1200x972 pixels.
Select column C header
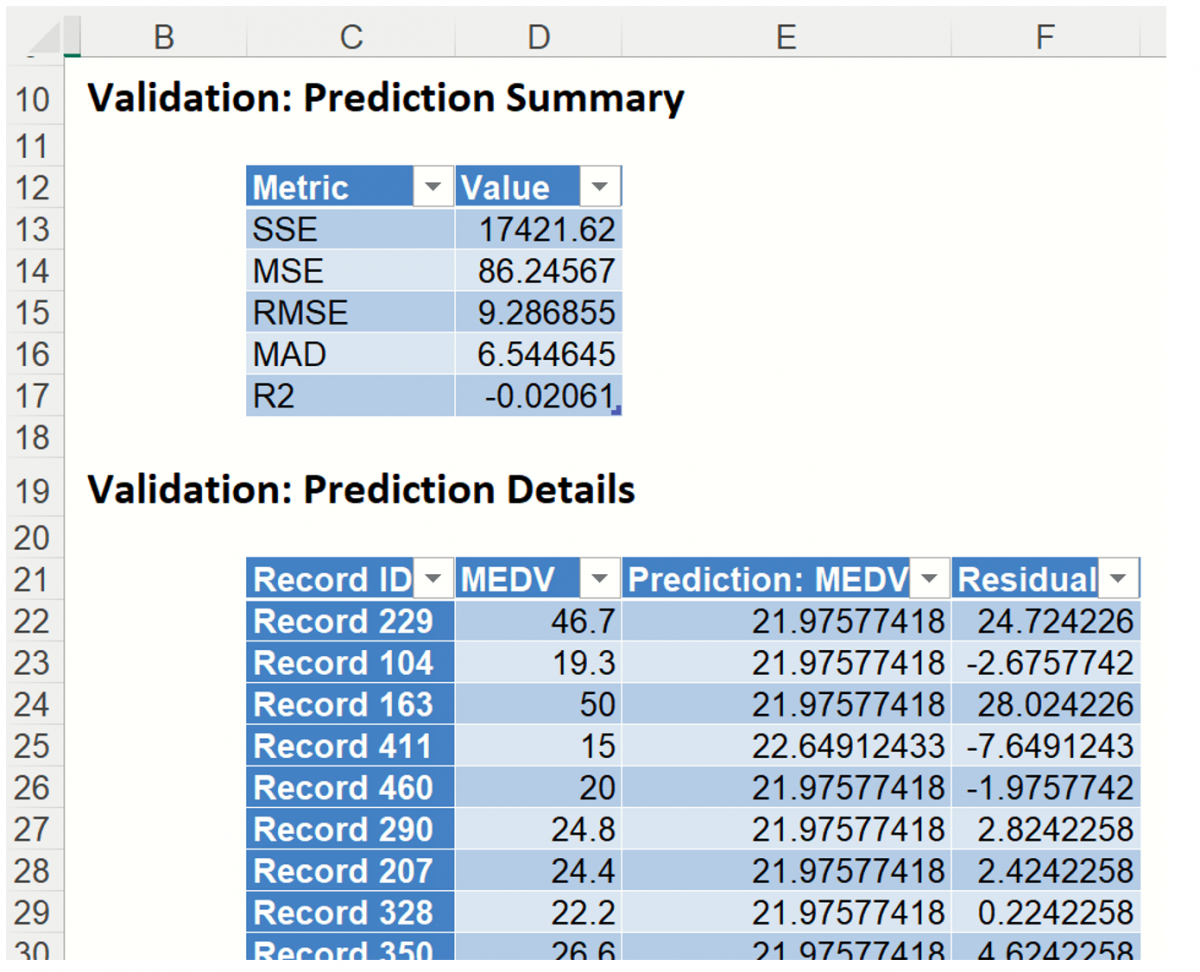pyautogui.click(x=350, y=38)
